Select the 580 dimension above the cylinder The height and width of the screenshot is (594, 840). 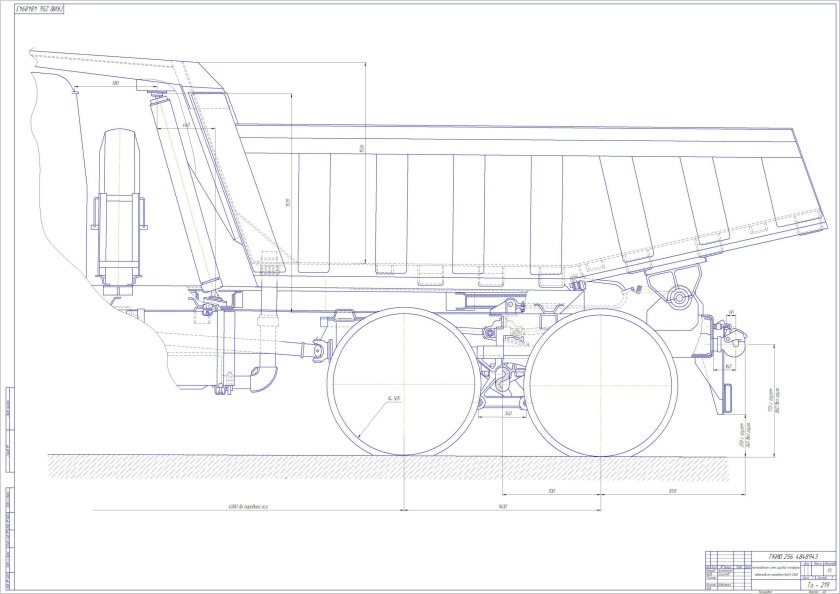point(116,83)
